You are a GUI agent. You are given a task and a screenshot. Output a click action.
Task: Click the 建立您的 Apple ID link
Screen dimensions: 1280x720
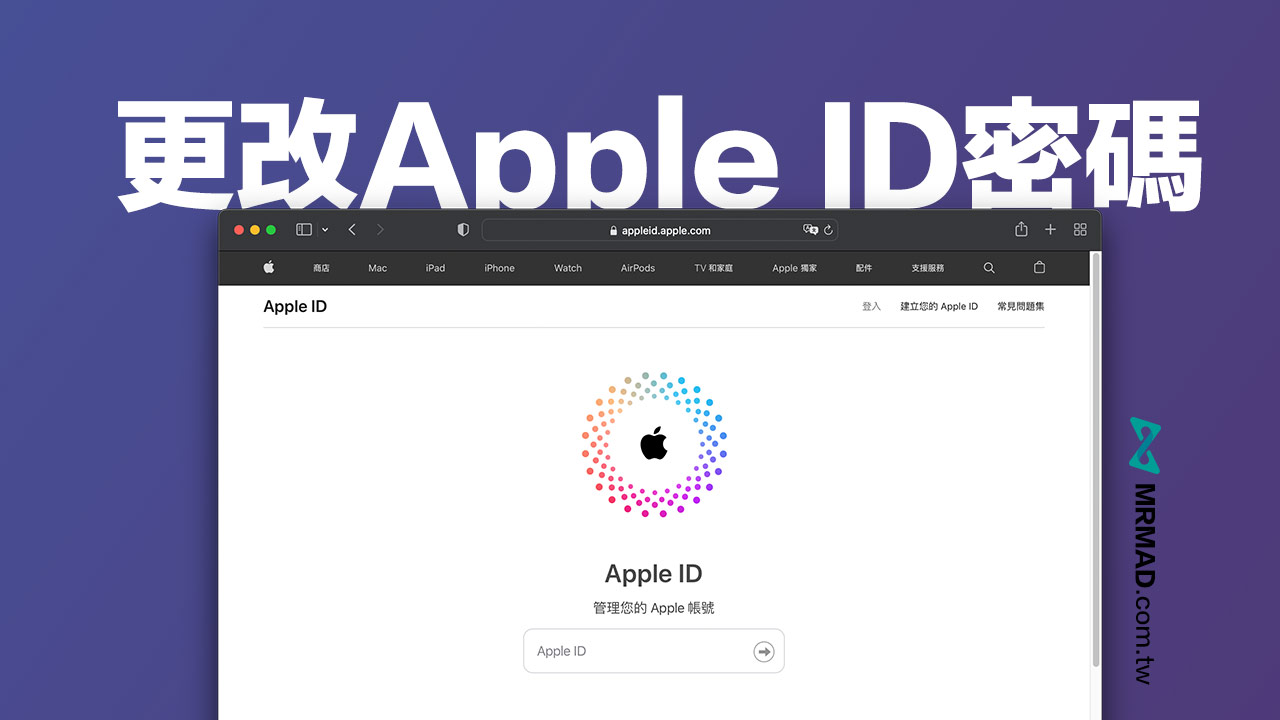[x=939, y=306]
